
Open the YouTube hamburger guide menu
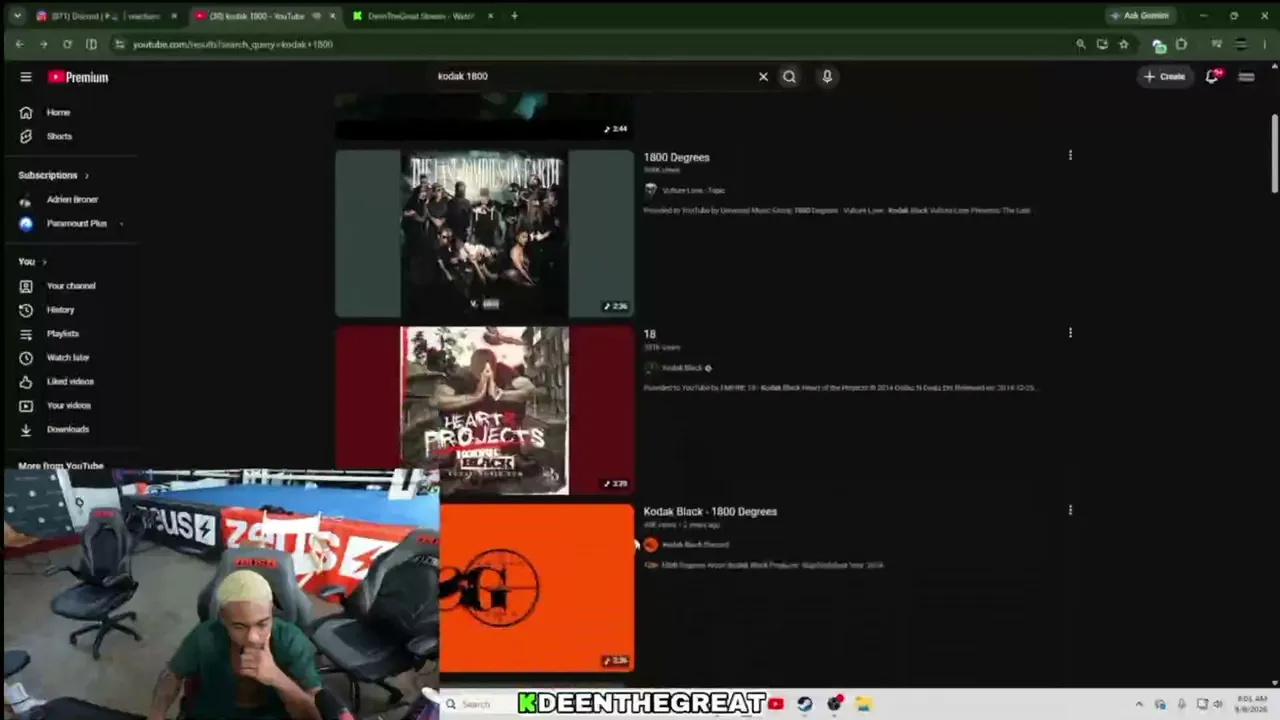pyautogui.click(x=26, y=77)
